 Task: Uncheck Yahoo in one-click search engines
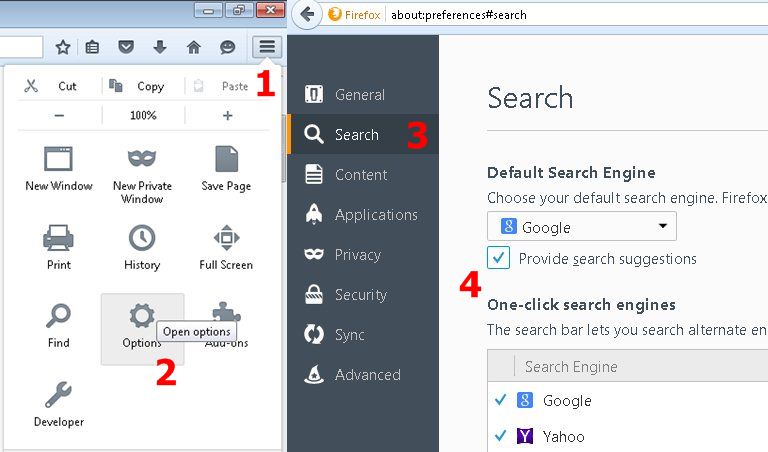[500, 435]
